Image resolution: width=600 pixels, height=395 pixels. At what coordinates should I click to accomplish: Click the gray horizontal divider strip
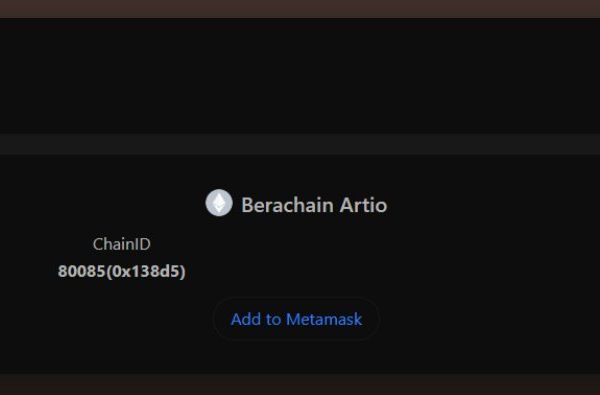pyautogui.click(x=300, y=144)
